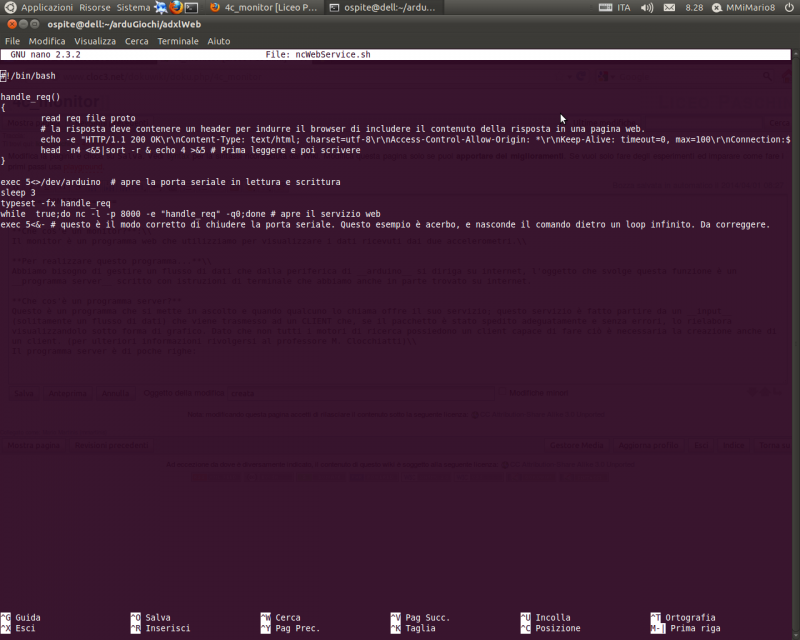This screenshot has height=640, width=800.
Task: Click the ^C Posizione shortcut label
Action: (551, 628)
